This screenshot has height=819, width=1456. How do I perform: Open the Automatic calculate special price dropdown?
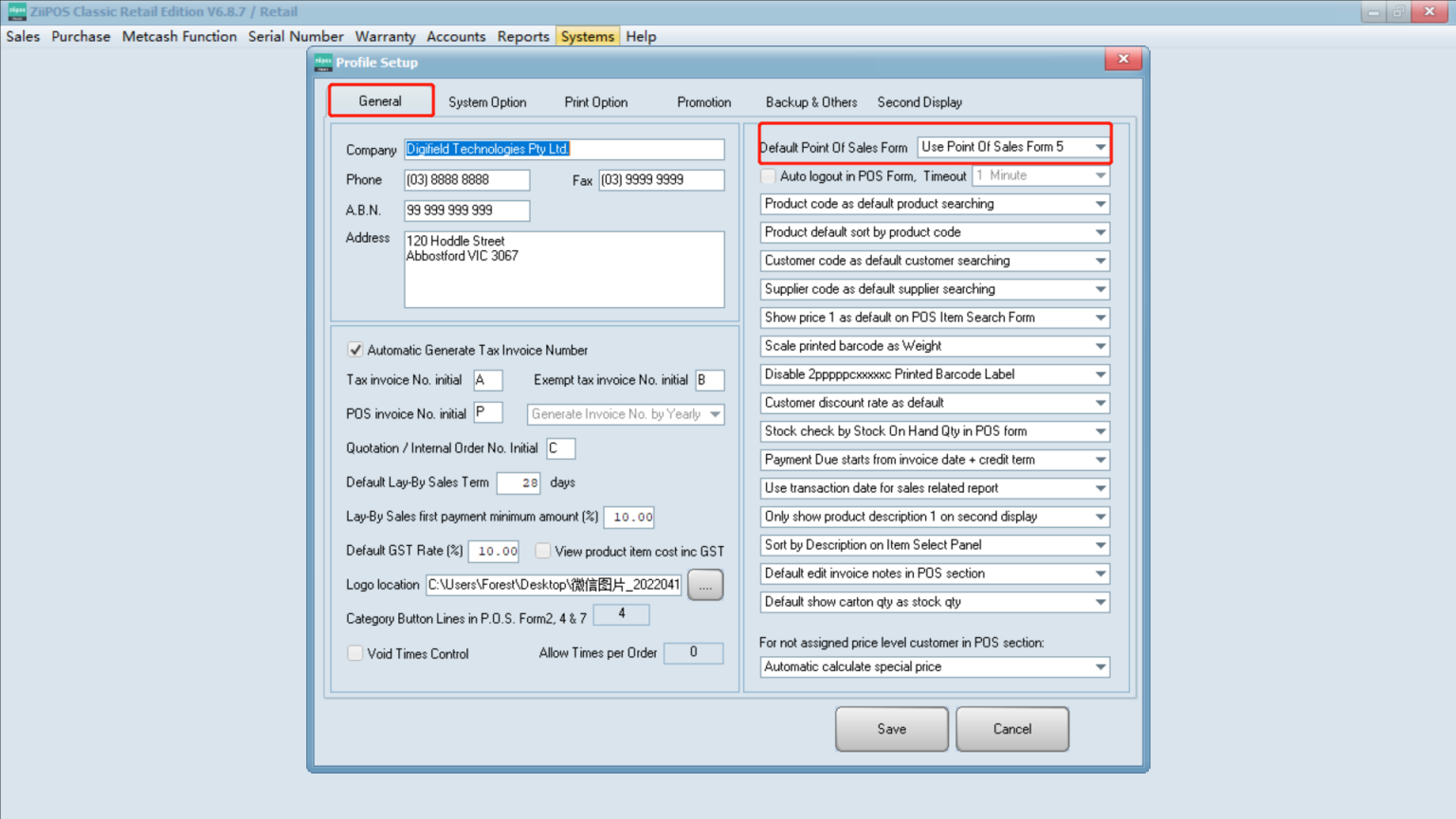1098,666
